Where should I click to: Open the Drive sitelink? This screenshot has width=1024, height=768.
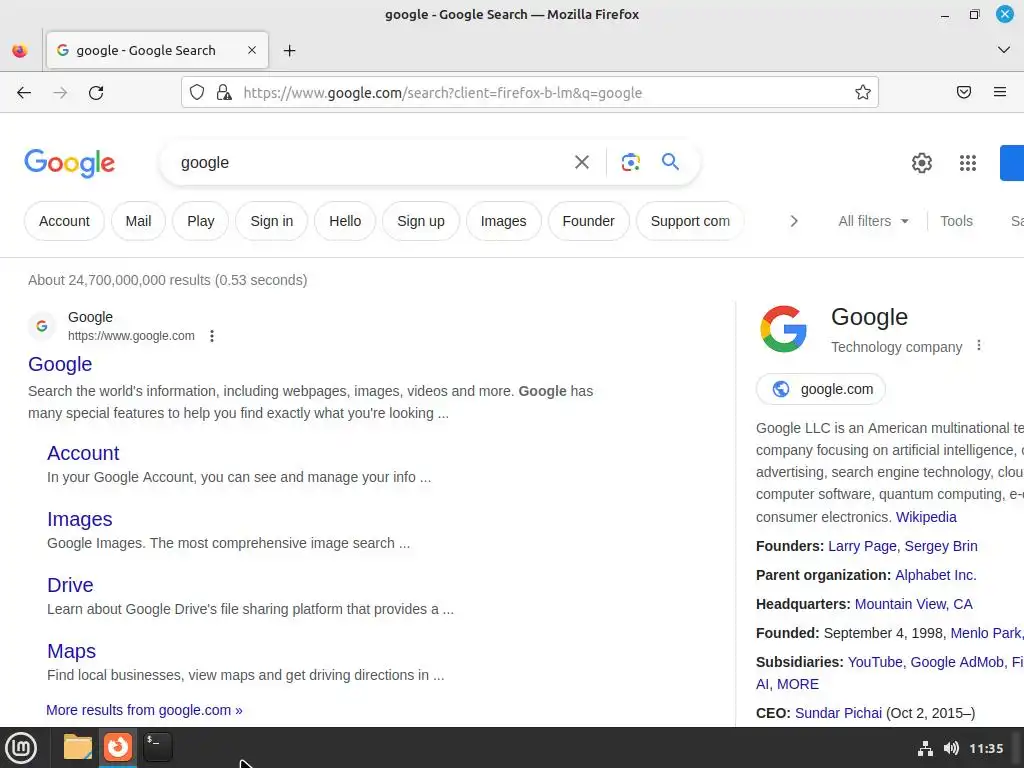[70, 585]
